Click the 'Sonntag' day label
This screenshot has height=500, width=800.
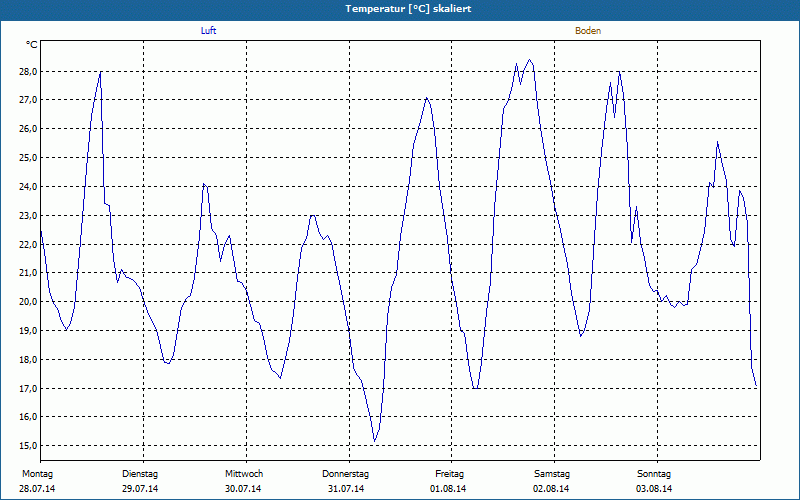tap(654, 474)
